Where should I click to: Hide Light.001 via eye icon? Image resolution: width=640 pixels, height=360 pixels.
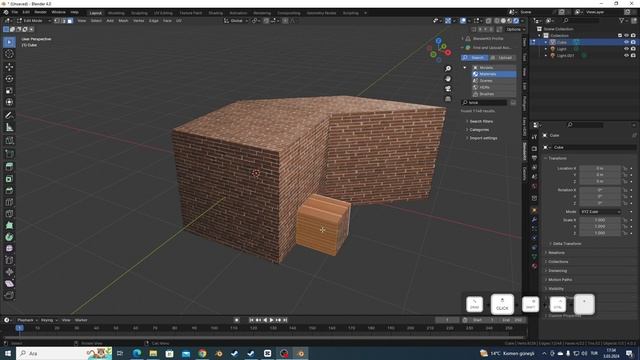coord(626,56)
